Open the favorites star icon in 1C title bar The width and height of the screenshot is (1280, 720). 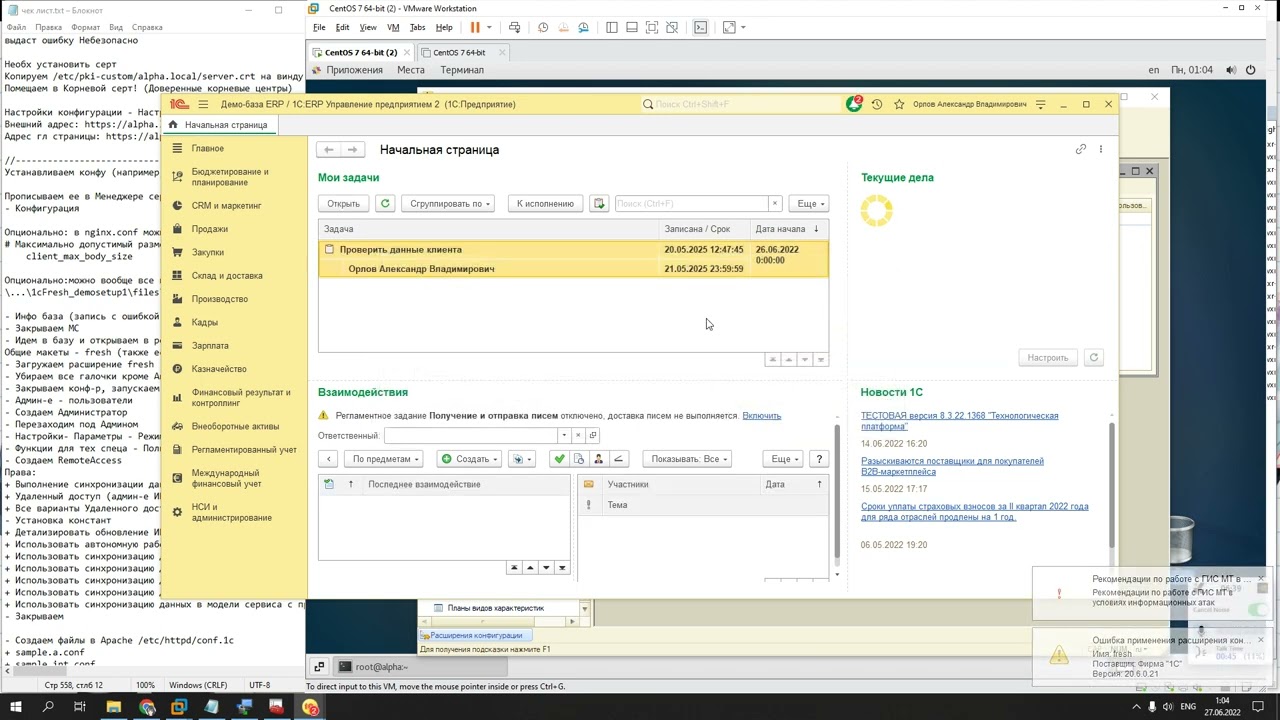(x=899, y=104)
